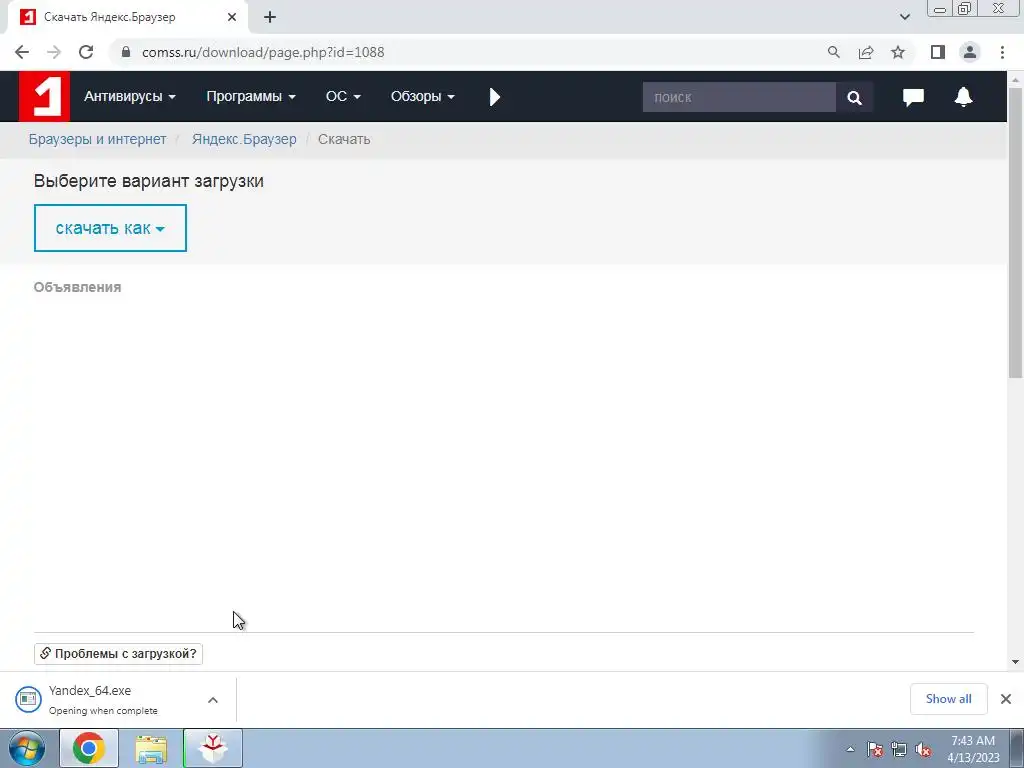View site lock security info
This screenshot has width=1024, height=768.
point(126,52)
